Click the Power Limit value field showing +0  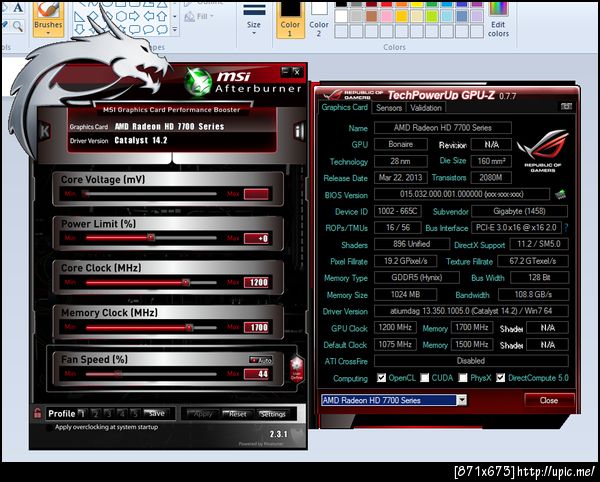click(258, 238)
